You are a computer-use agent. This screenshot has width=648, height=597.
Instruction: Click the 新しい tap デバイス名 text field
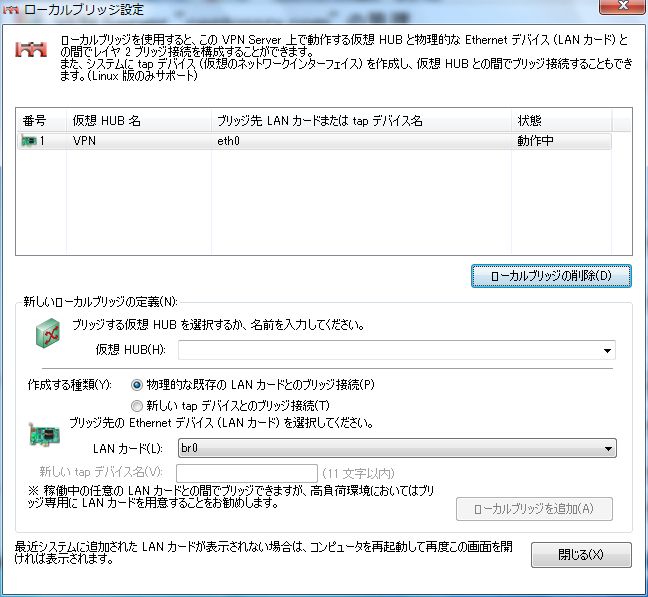pos(247,473)
